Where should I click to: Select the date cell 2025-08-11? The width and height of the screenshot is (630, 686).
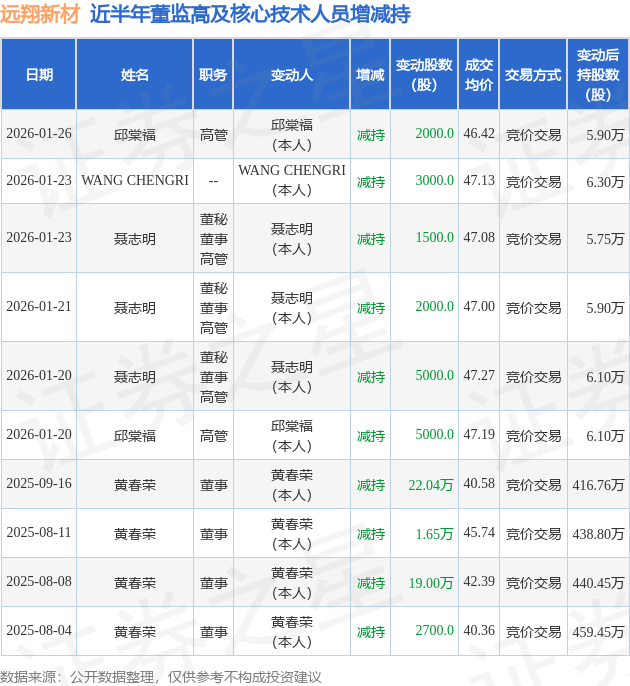[x=39, y=532]
